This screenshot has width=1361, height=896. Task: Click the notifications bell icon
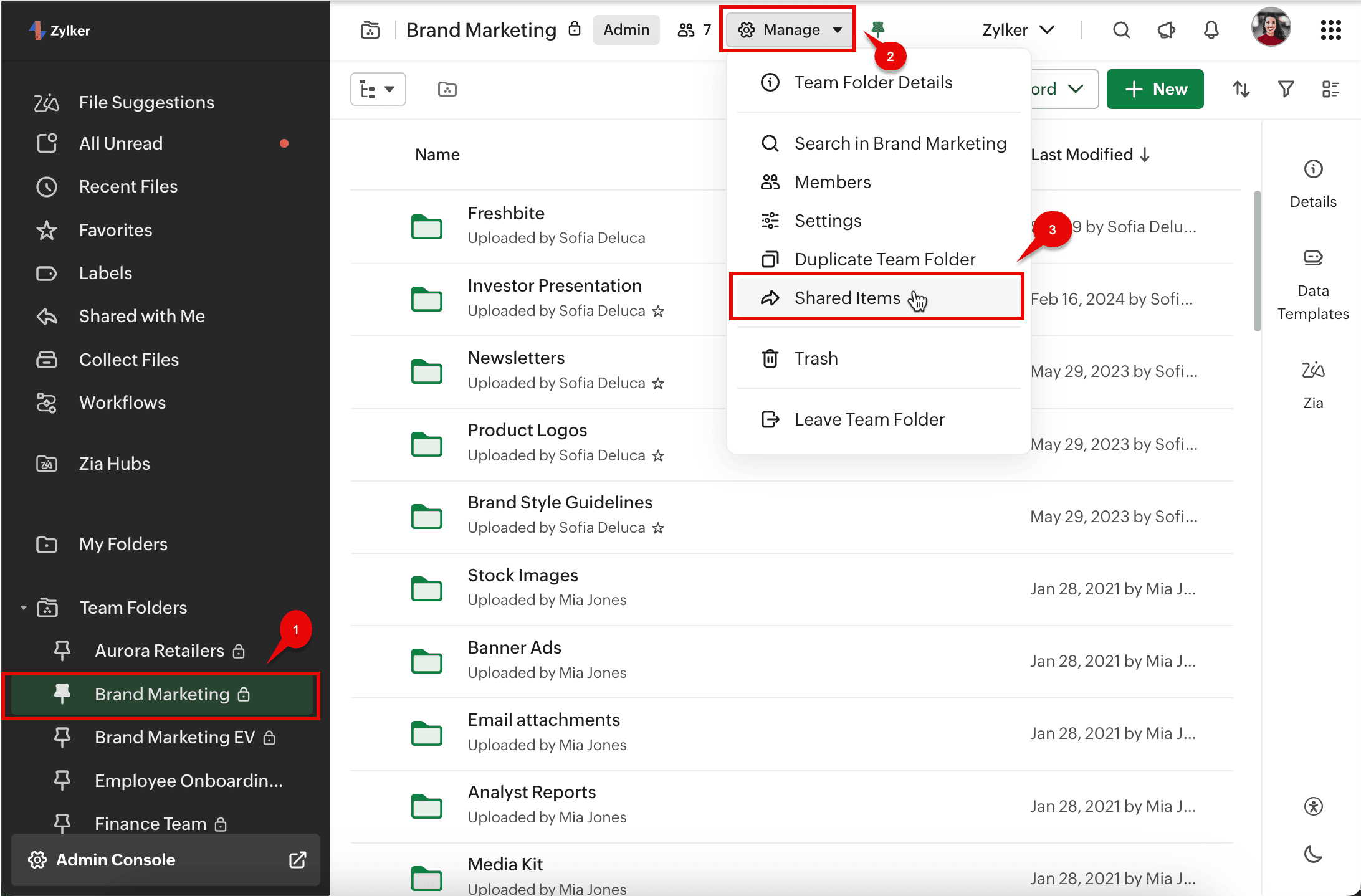1211,30
